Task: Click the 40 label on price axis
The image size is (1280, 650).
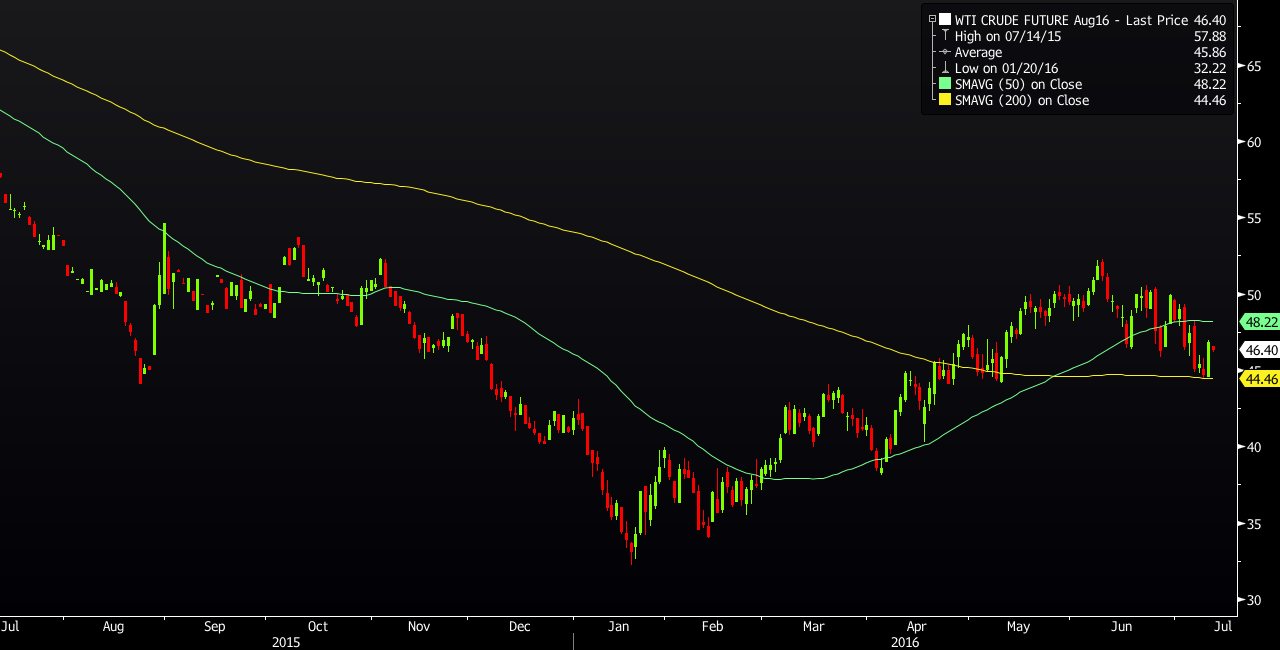Action: tap(1253, 447)
